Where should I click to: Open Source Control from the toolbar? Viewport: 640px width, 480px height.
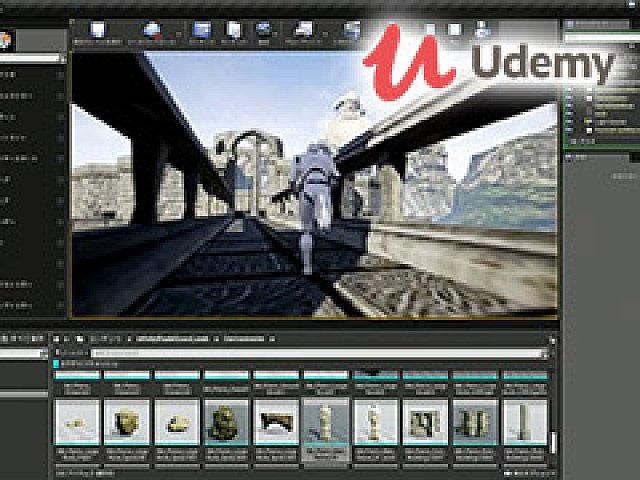152,30
